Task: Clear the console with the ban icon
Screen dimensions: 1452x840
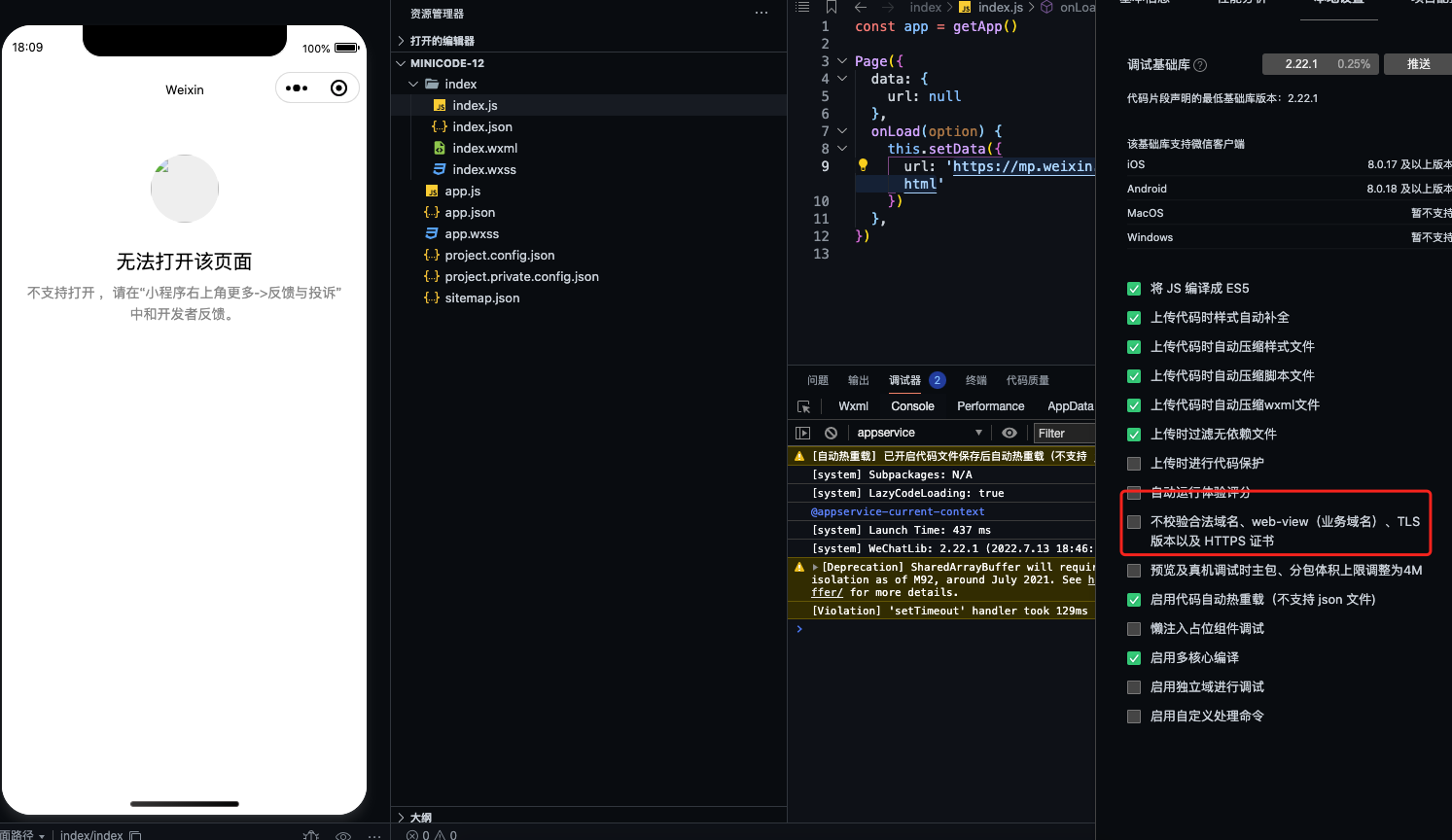Action: (831, 433)
